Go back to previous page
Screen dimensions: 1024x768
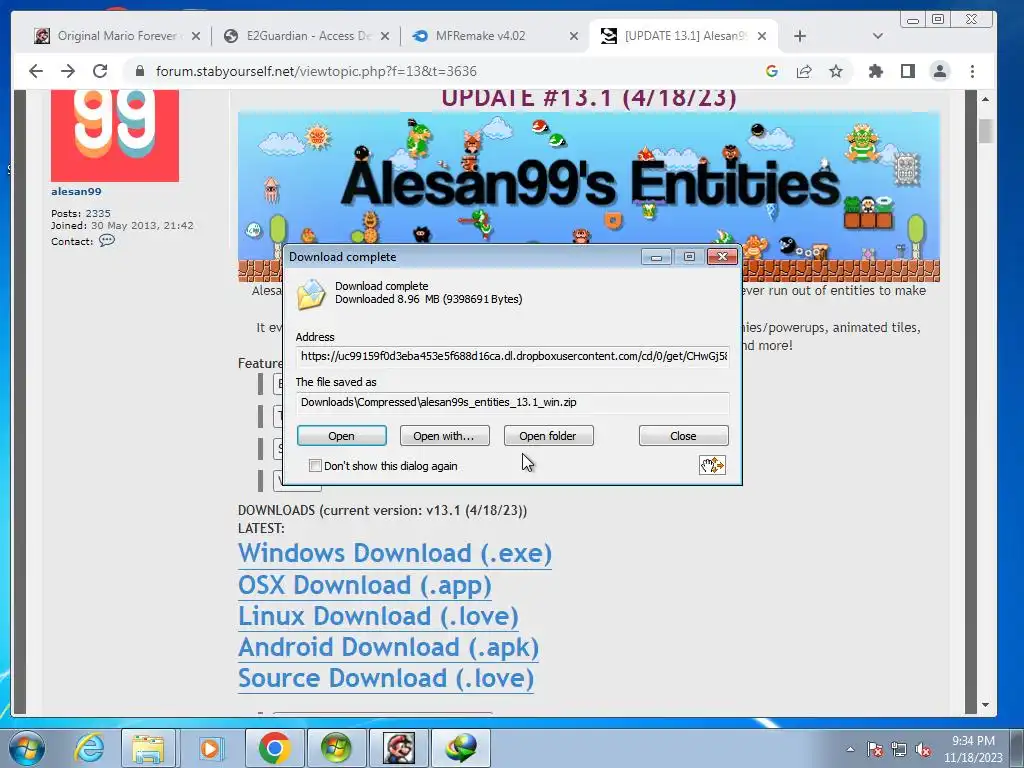36,71
